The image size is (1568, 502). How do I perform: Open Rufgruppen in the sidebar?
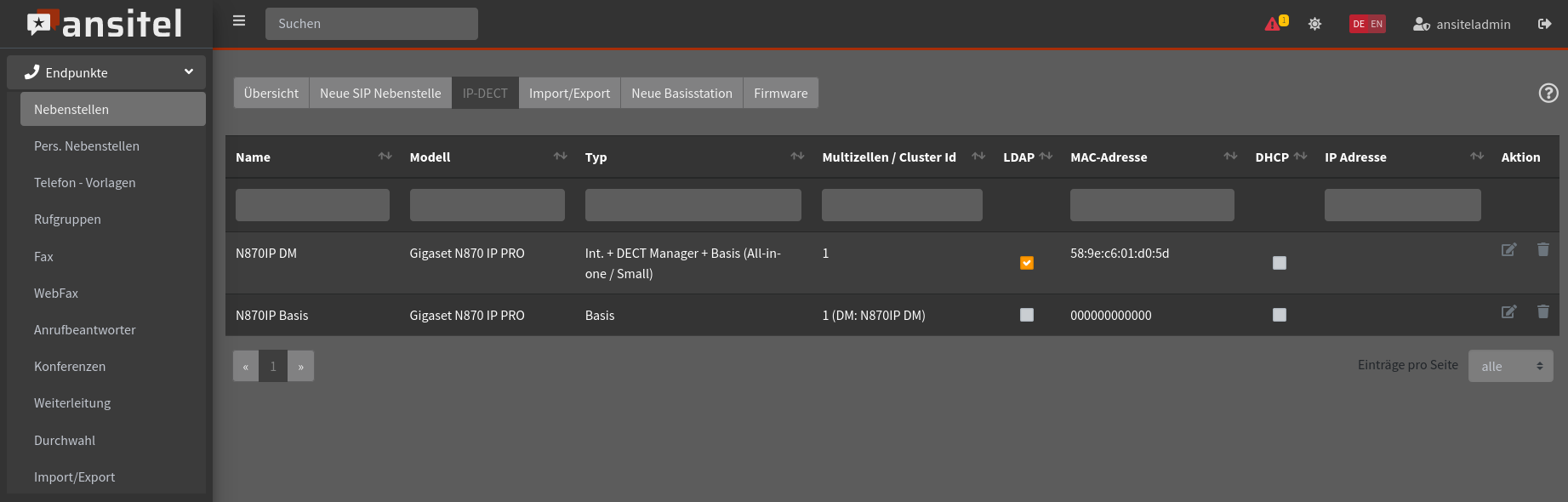[x=67, y=220]
